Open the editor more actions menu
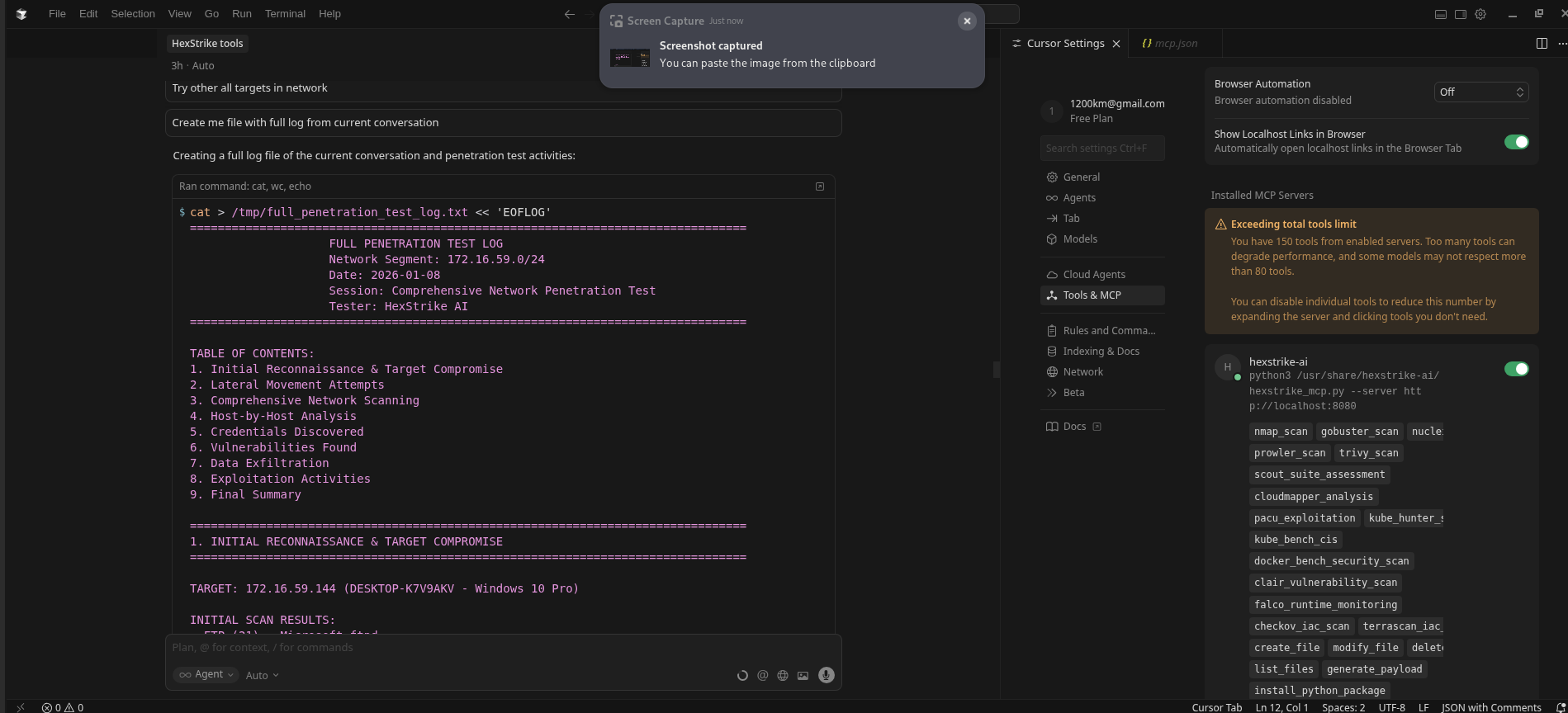Viewport: 1568px width, 713px height. [x=1561, y=44]
